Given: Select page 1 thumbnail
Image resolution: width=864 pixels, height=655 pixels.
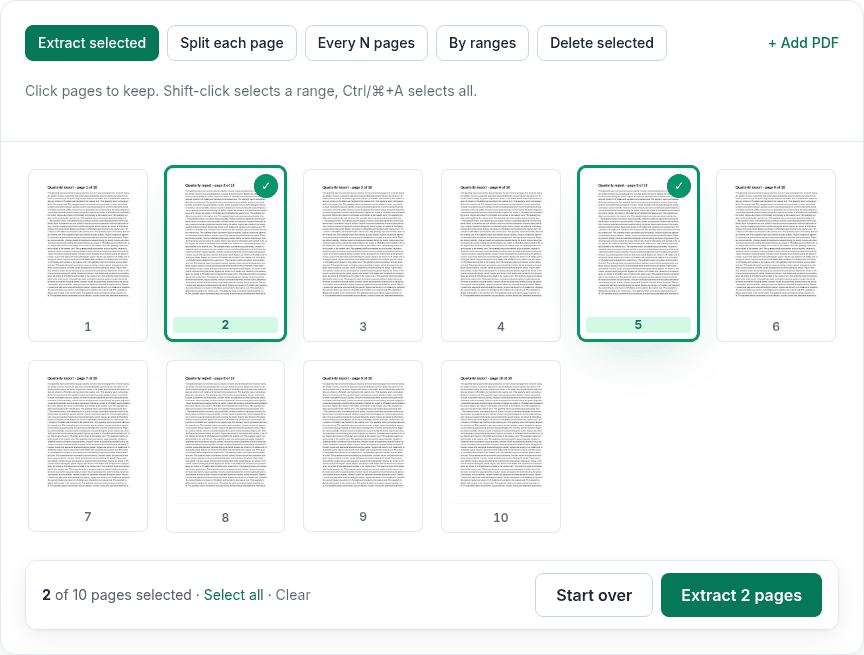Looking at the screenshot, I should click(88, 255).
